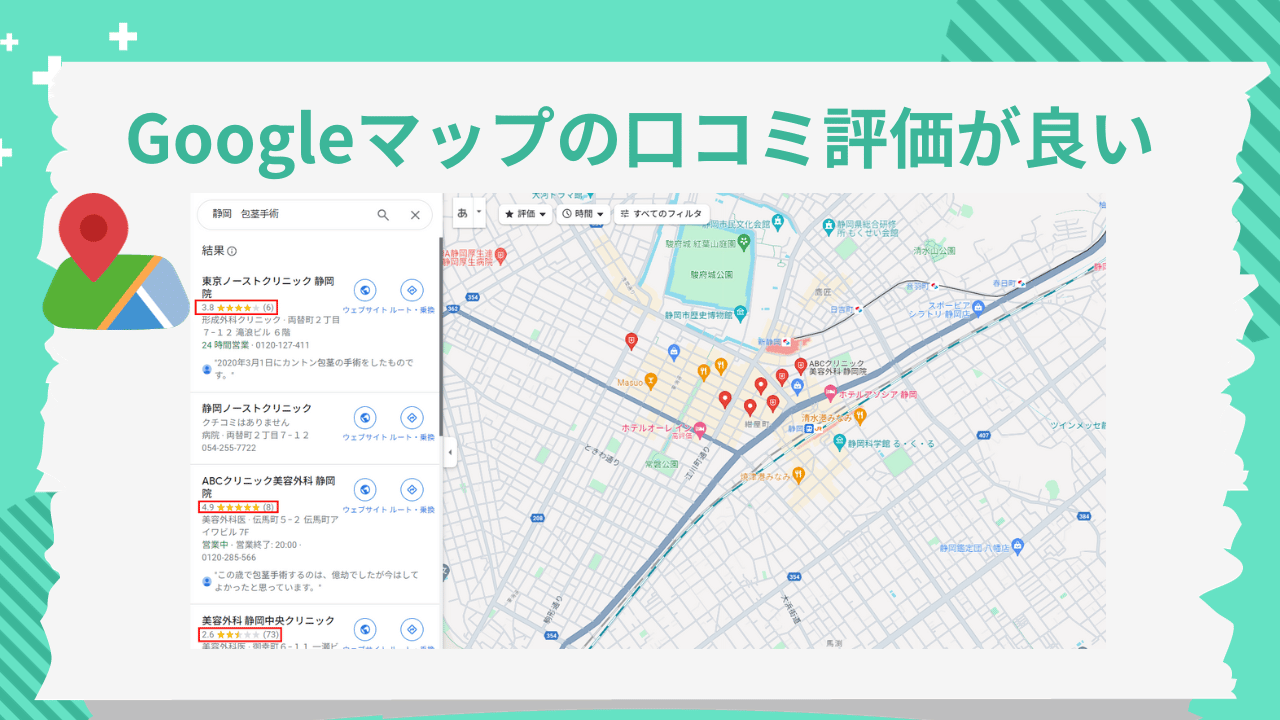Open the 東京ノーストクリニック 静岡院 result title
This screenshot has width=1280, height=720.
click(x=268, y=288)
